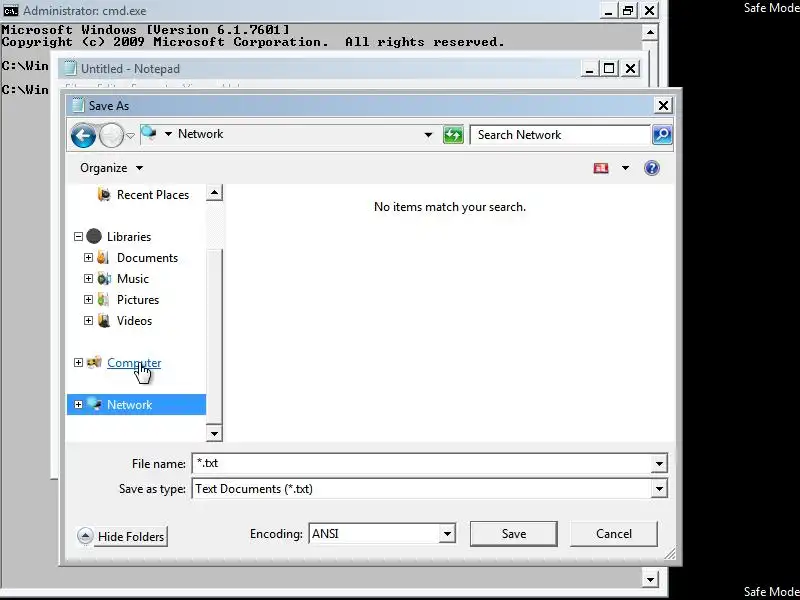The width and height of the screenshot is (800, 600).
Task: Open Computer in the navigation pane
Action: coord(134,363)
